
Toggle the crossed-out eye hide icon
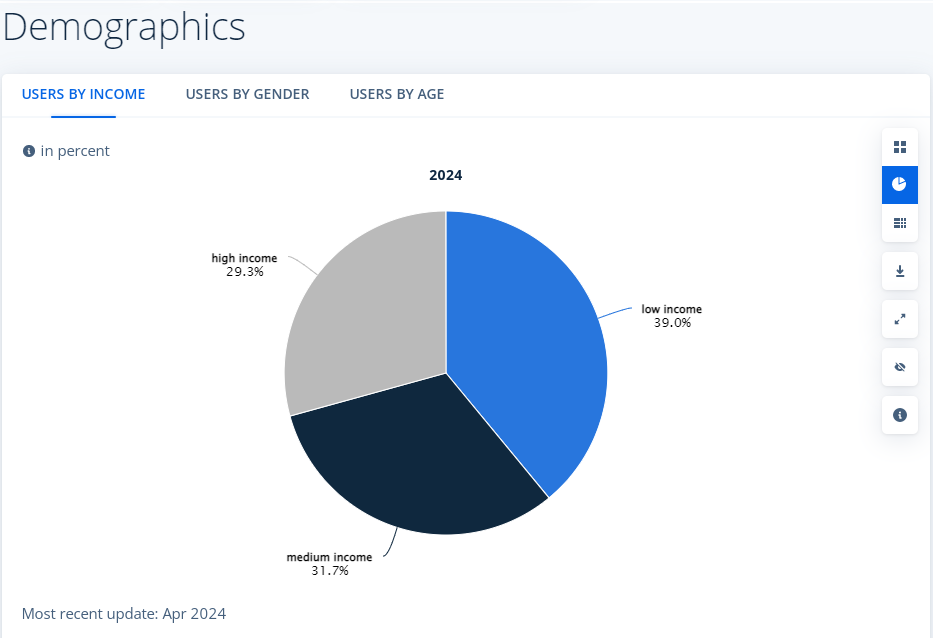coord(899,367)
